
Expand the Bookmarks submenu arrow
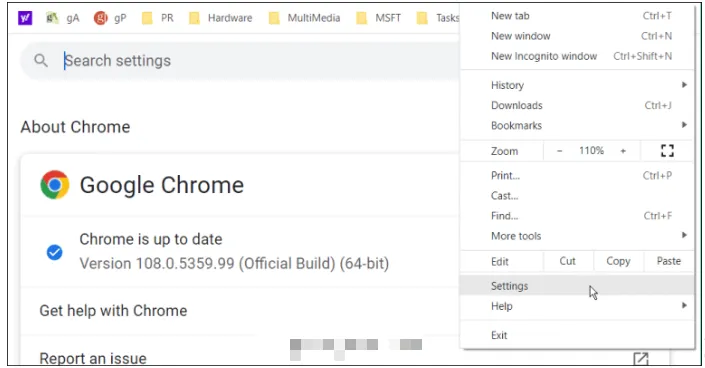click(x=684, y=125)
